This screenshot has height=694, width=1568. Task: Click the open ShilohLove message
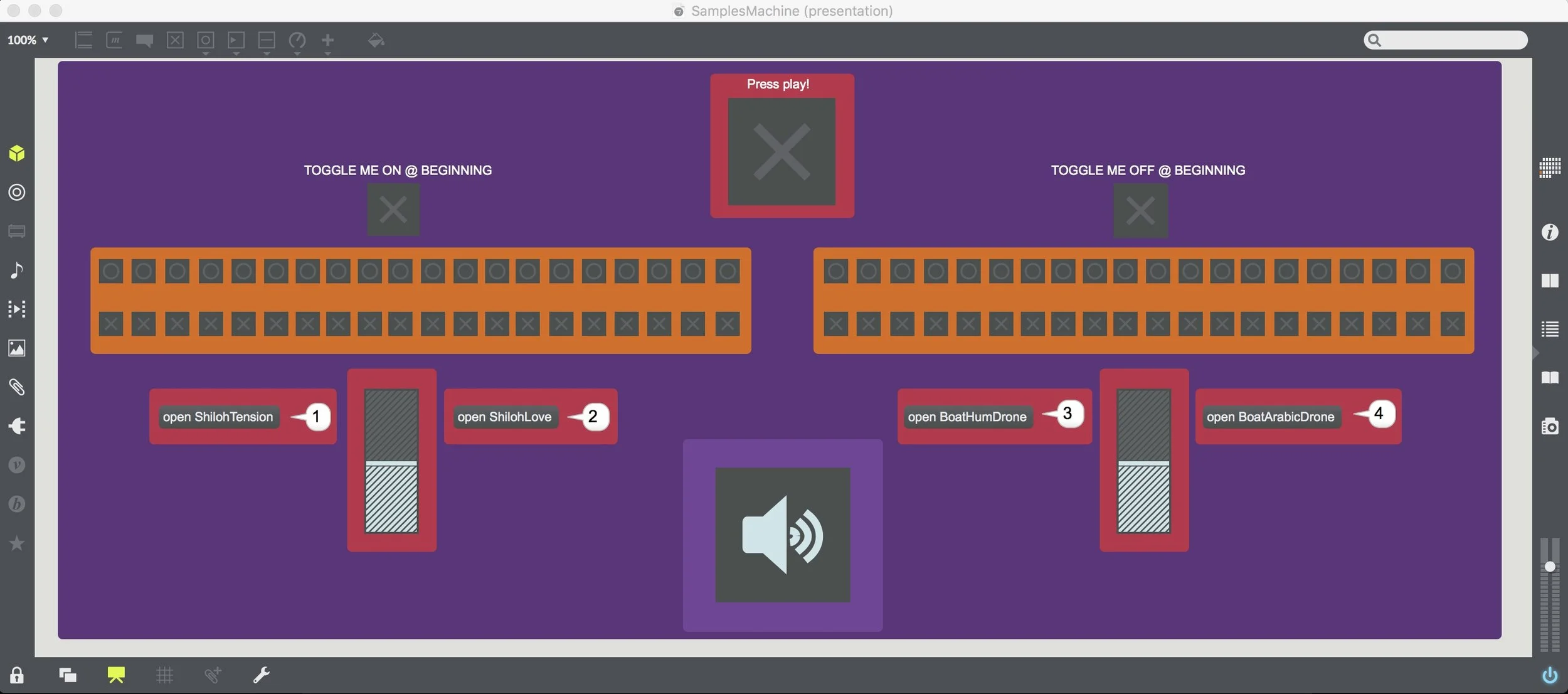[x=504, y=417]
